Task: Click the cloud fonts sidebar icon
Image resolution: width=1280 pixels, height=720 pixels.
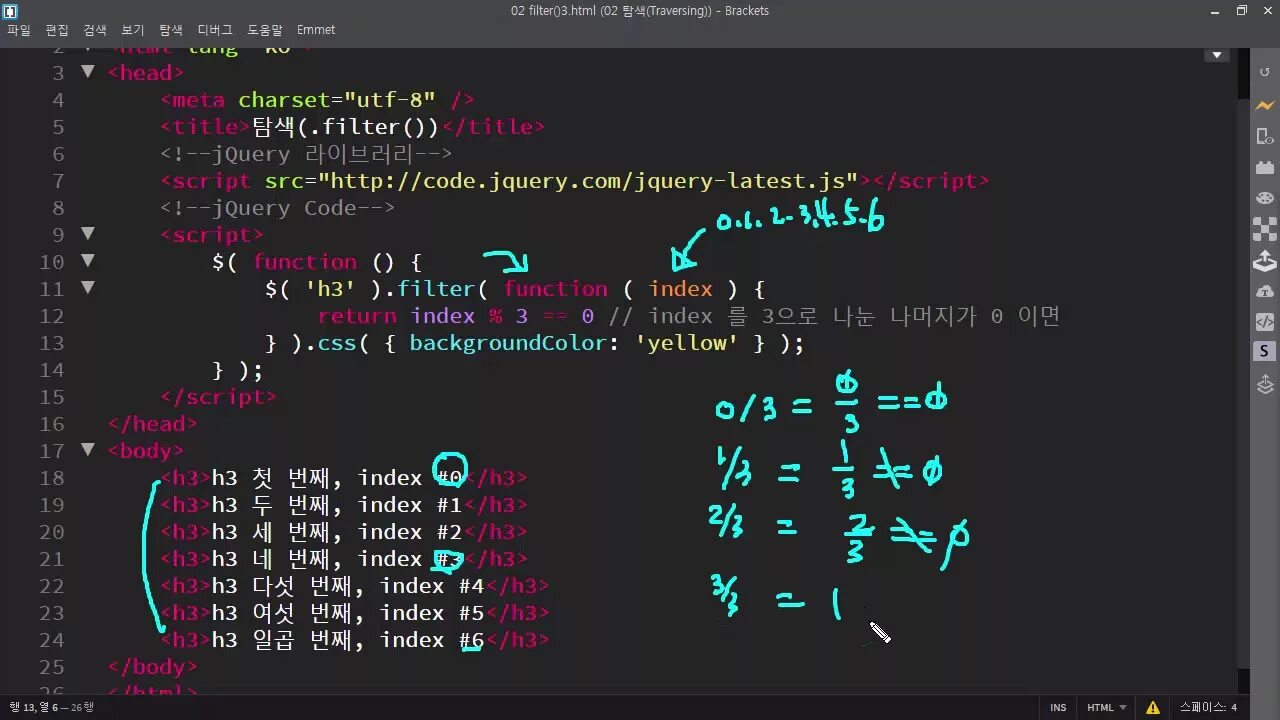Action: pos(1265,291)
